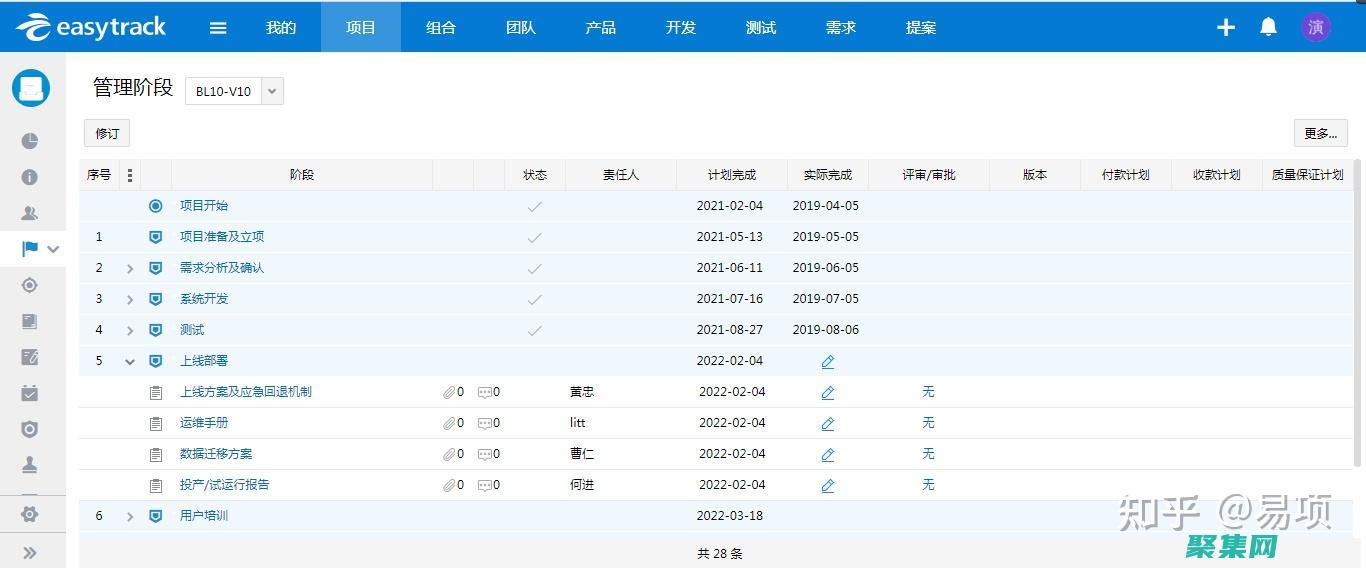Open comments icon for 投产/试运行报告 row

click(485, 486)
